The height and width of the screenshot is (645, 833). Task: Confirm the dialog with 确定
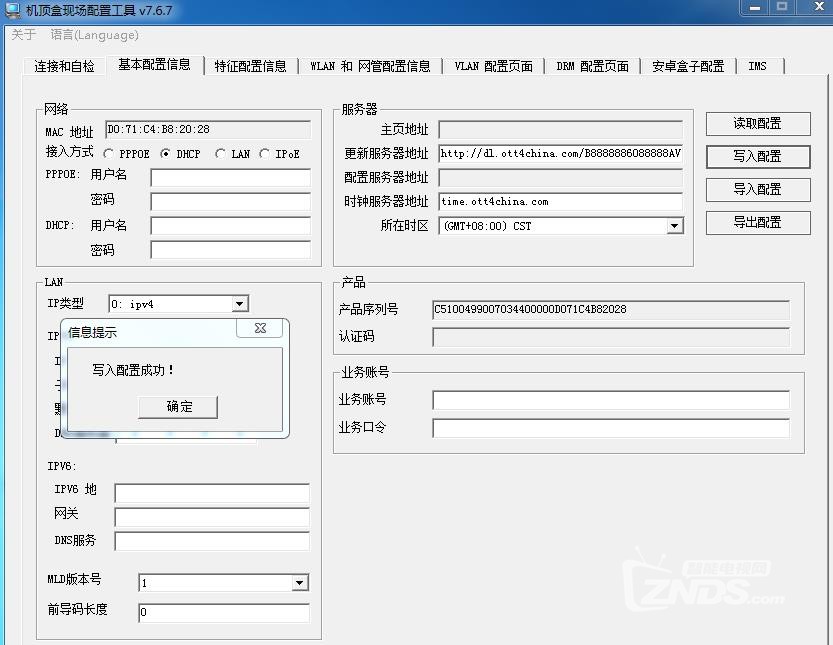coord(178,407)
